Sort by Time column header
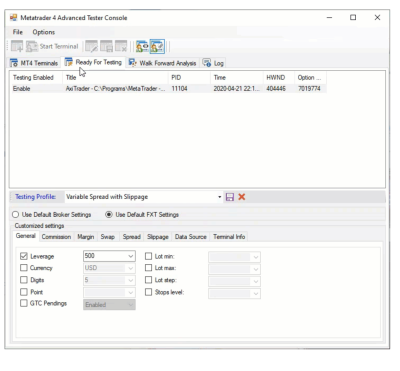Viewport: 400px width, 371px height. (237, 78)
